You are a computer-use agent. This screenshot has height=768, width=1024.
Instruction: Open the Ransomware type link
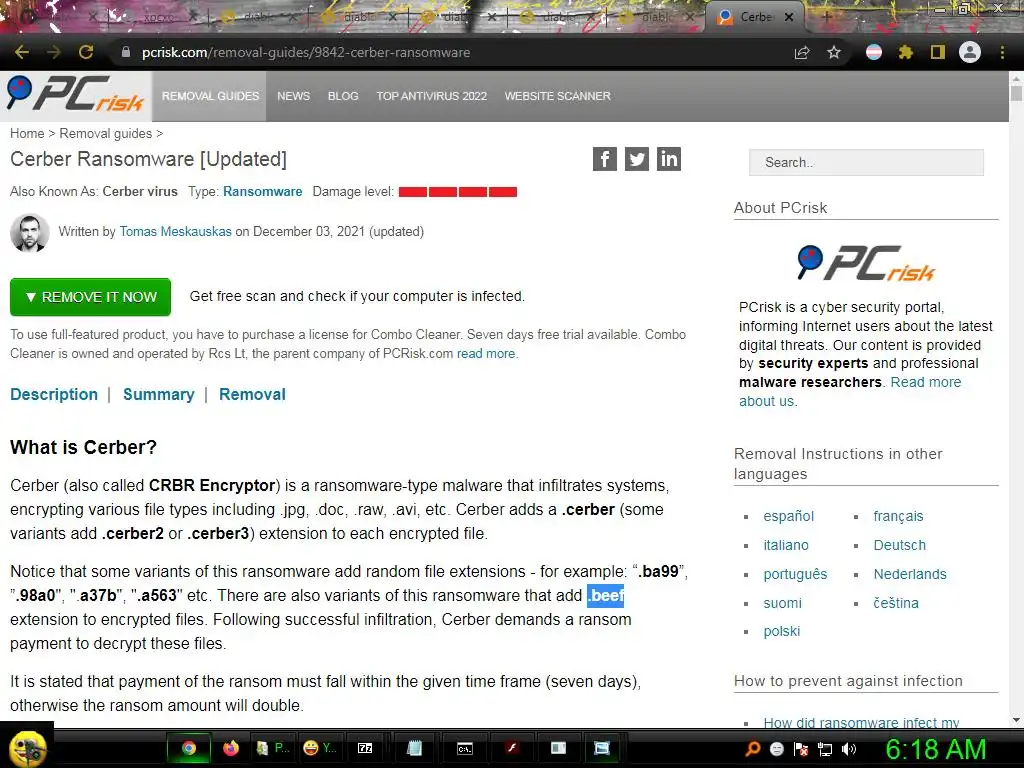click(263, 191)
